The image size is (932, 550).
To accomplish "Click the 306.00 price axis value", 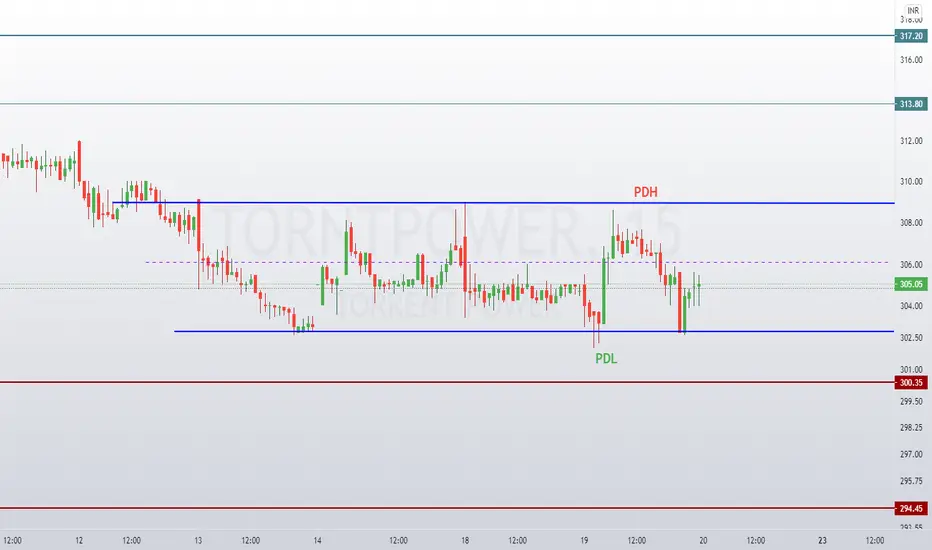I will [x=911, y=265].
